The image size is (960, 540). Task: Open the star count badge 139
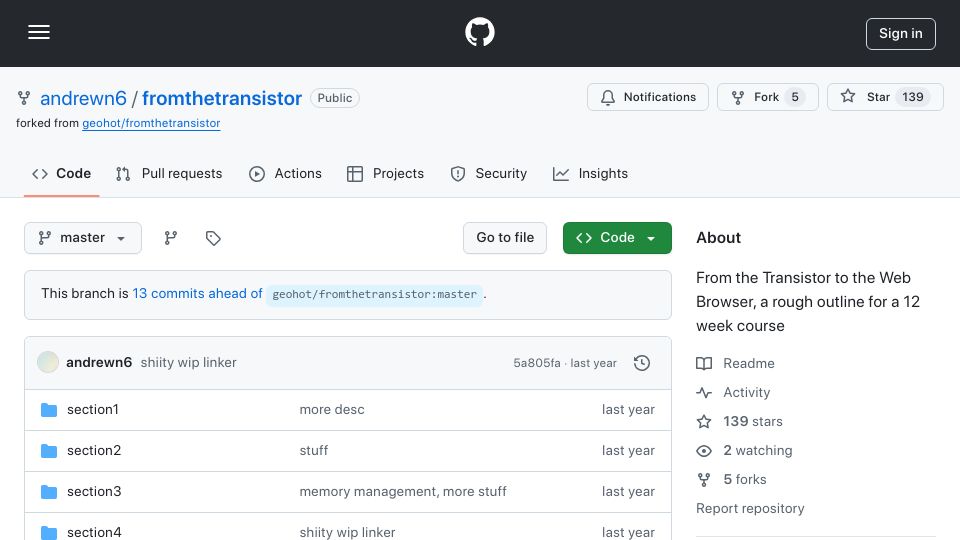pyautogui.click(x=912, y=97)
